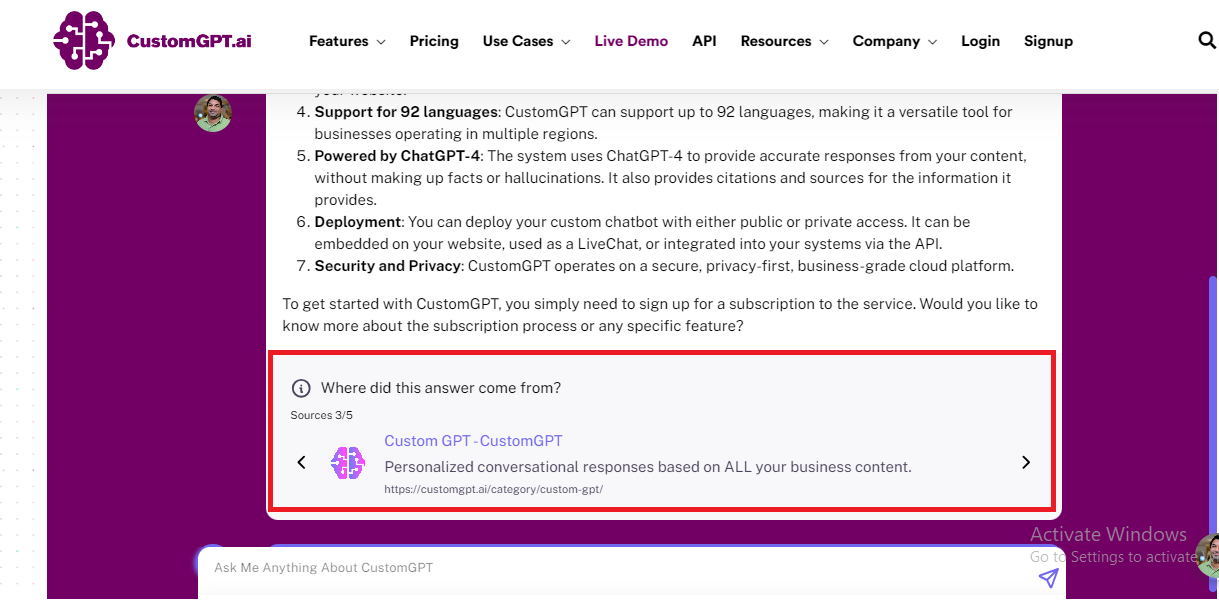Advance sources with the right arrow
The height and width of the screenshot is (602, 1219).
pyautogui.click(x=1025, y=462)
